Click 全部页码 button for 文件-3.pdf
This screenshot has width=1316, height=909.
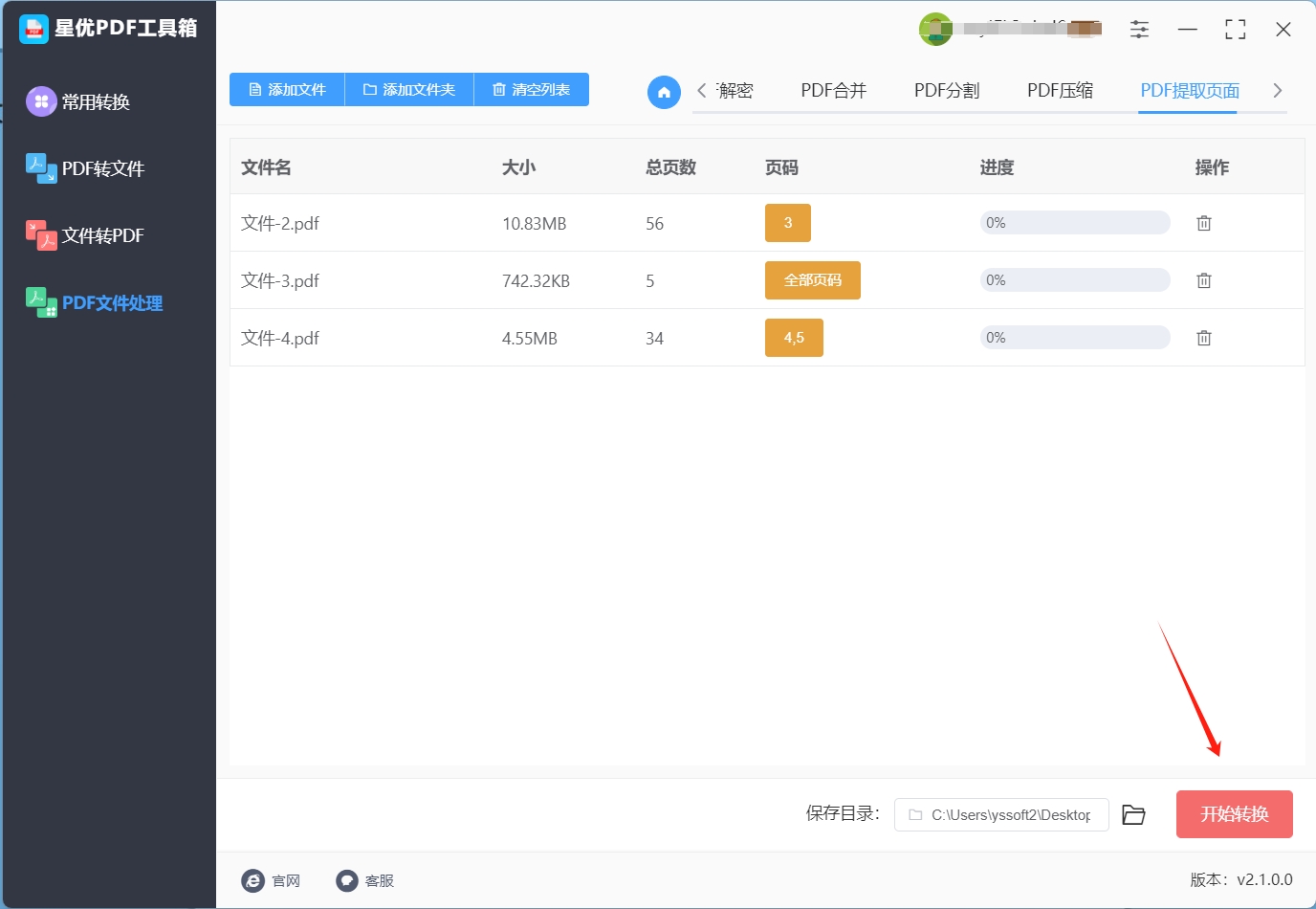click(x=813, y=280)
